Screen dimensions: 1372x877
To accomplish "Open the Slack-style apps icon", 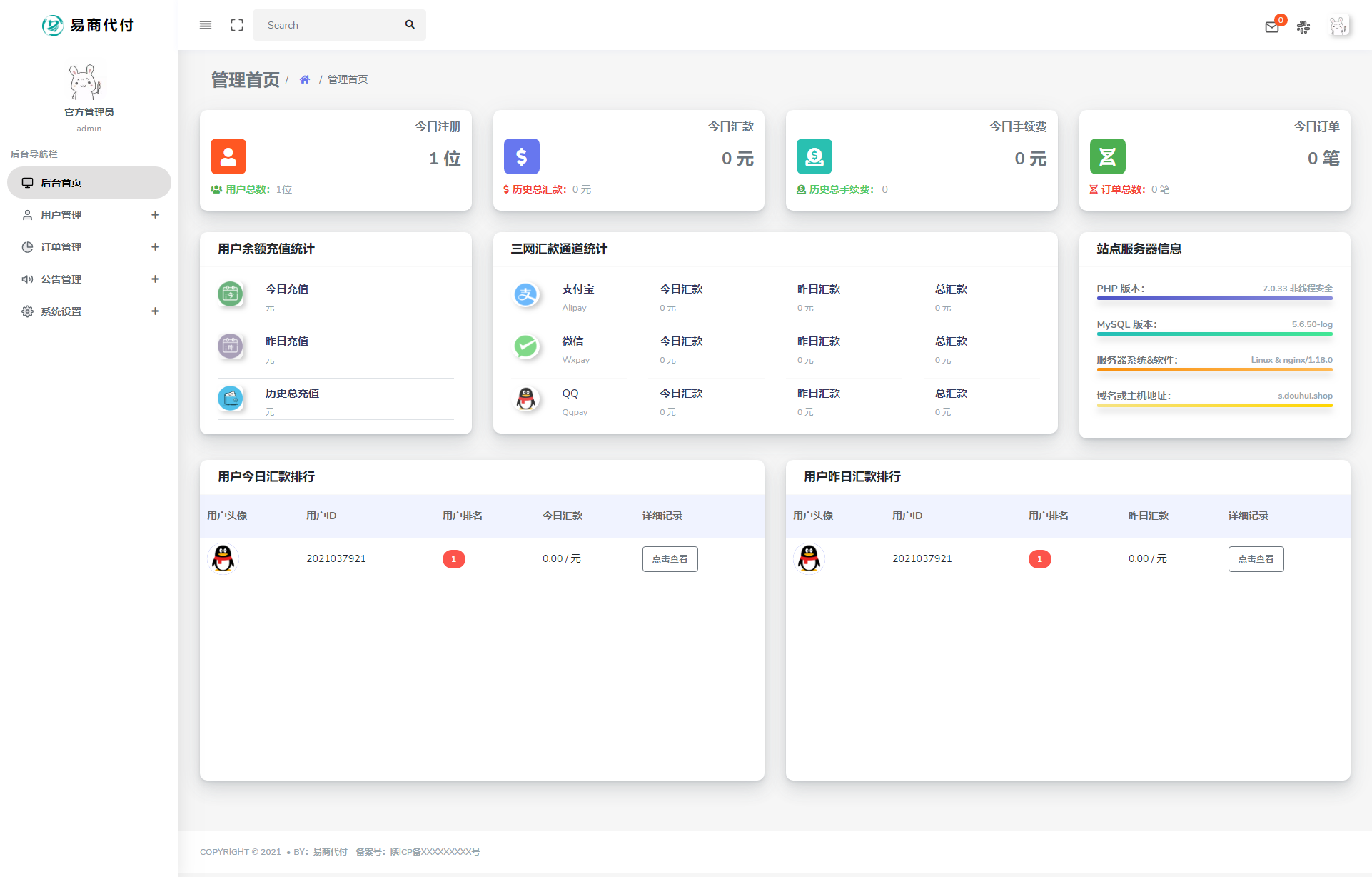I will coord(1303,27).
